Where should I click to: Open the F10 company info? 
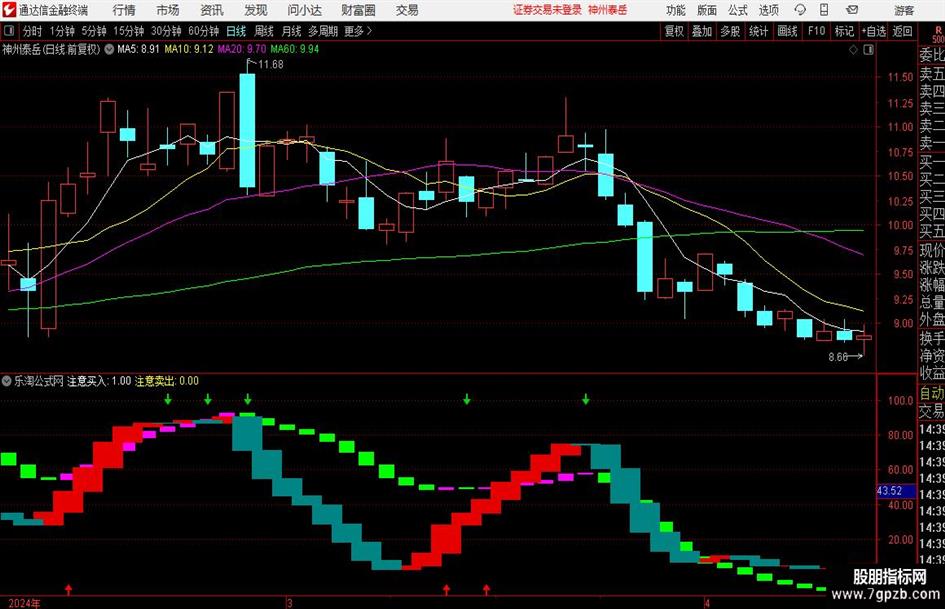pyautogui.click(x=816, y=31)
